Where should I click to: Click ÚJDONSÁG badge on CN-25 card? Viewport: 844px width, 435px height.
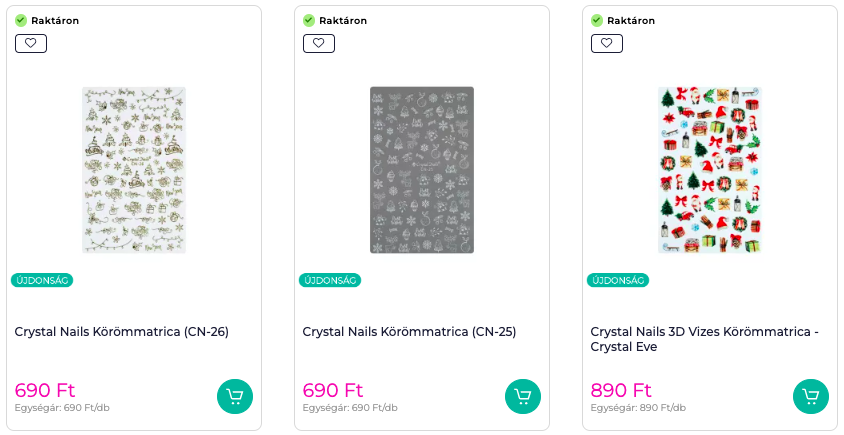[330, 280]
